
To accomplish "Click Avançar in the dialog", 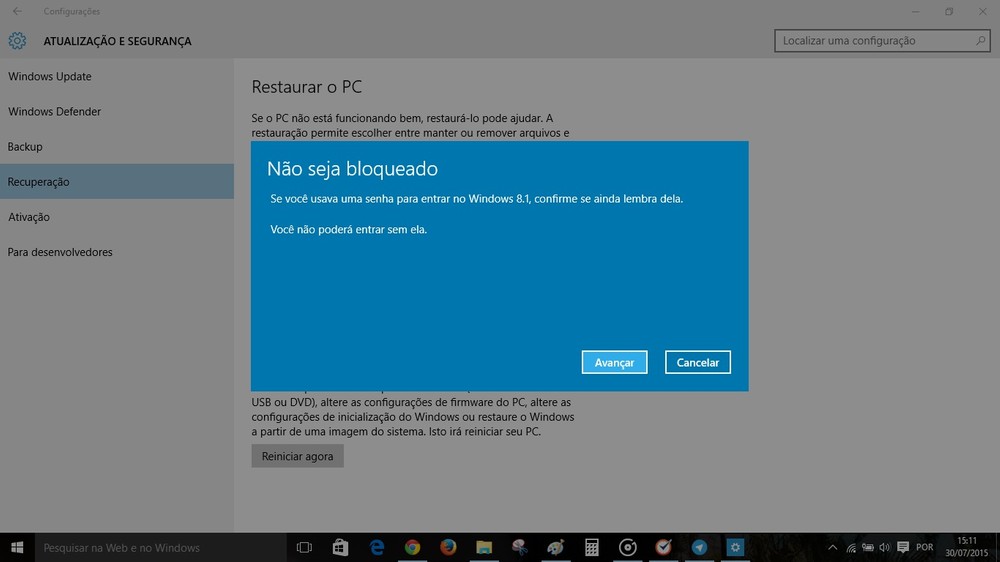I will pyautogui.click(x=614, y=362).
